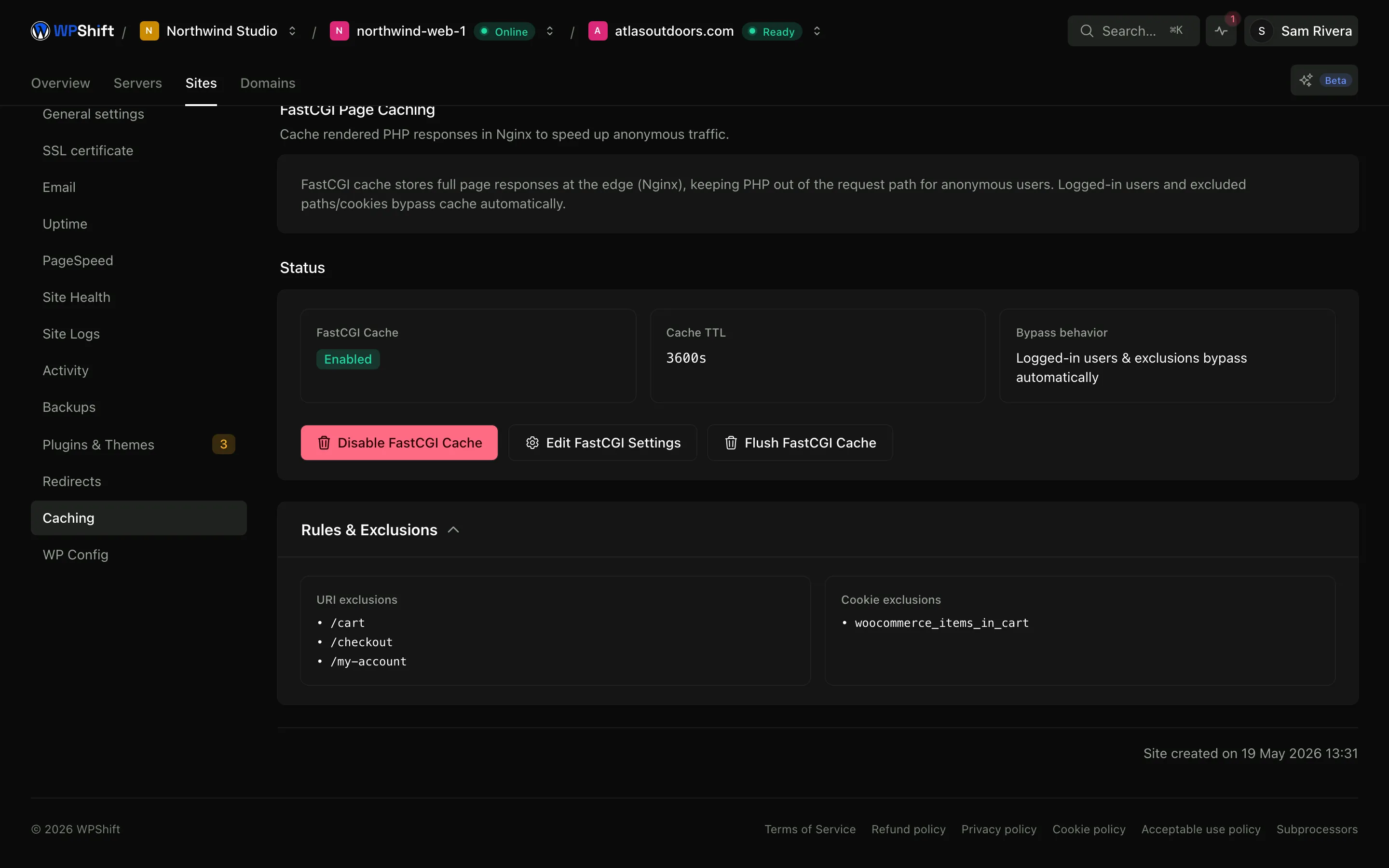Click the Search input field
This screenshot has height=868, width=1389.
1133,31
